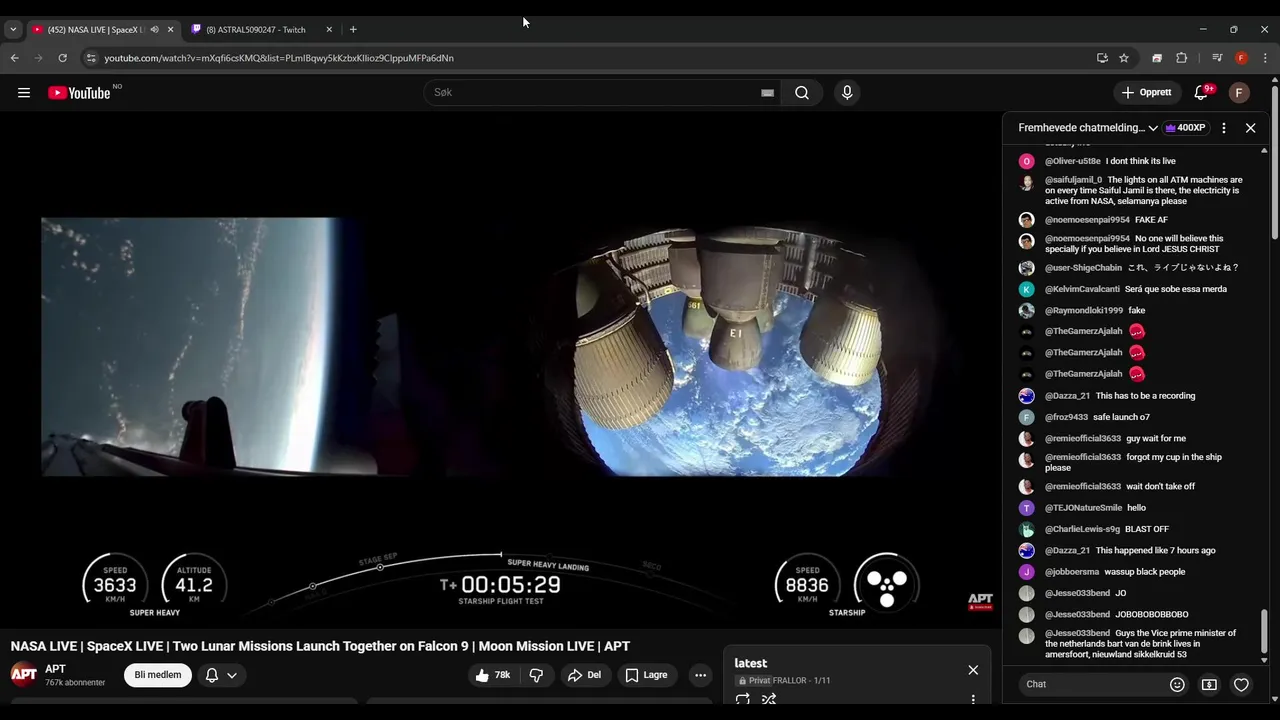Click the search magnifier button

point(802,93)
